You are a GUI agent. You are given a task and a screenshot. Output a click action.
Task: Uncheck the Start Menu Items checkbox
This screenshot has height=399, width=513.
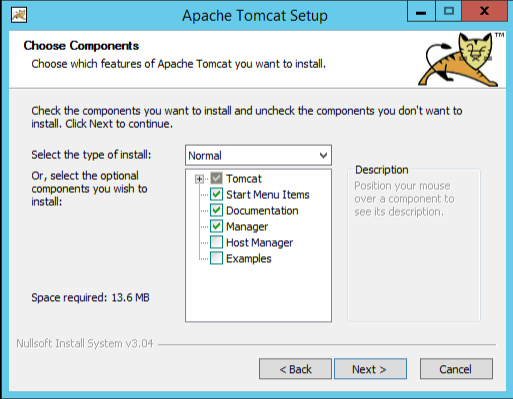216,194
